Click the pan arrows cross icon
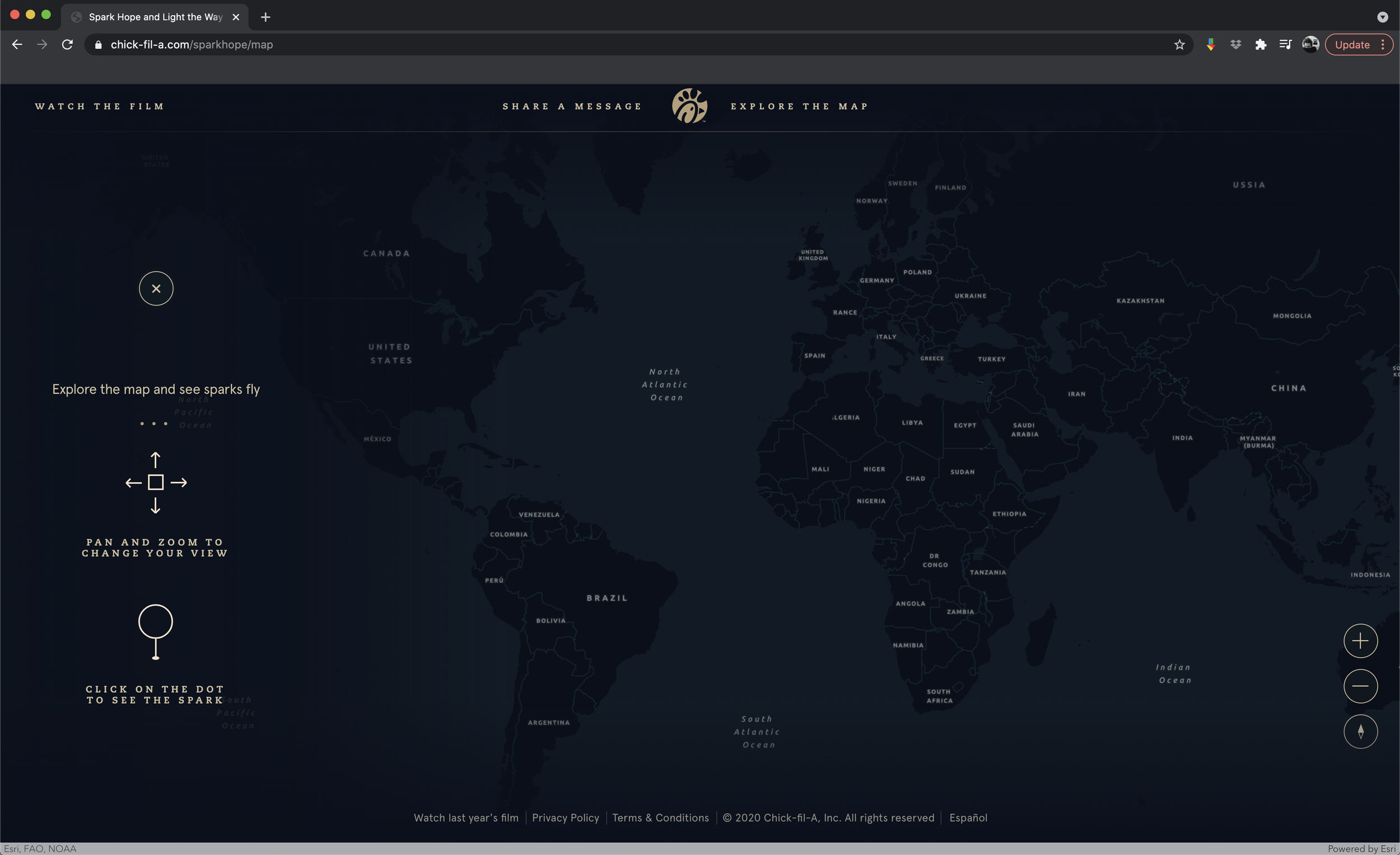The height and width of the screenshot is (855, 1400). [x=156, y=482]
